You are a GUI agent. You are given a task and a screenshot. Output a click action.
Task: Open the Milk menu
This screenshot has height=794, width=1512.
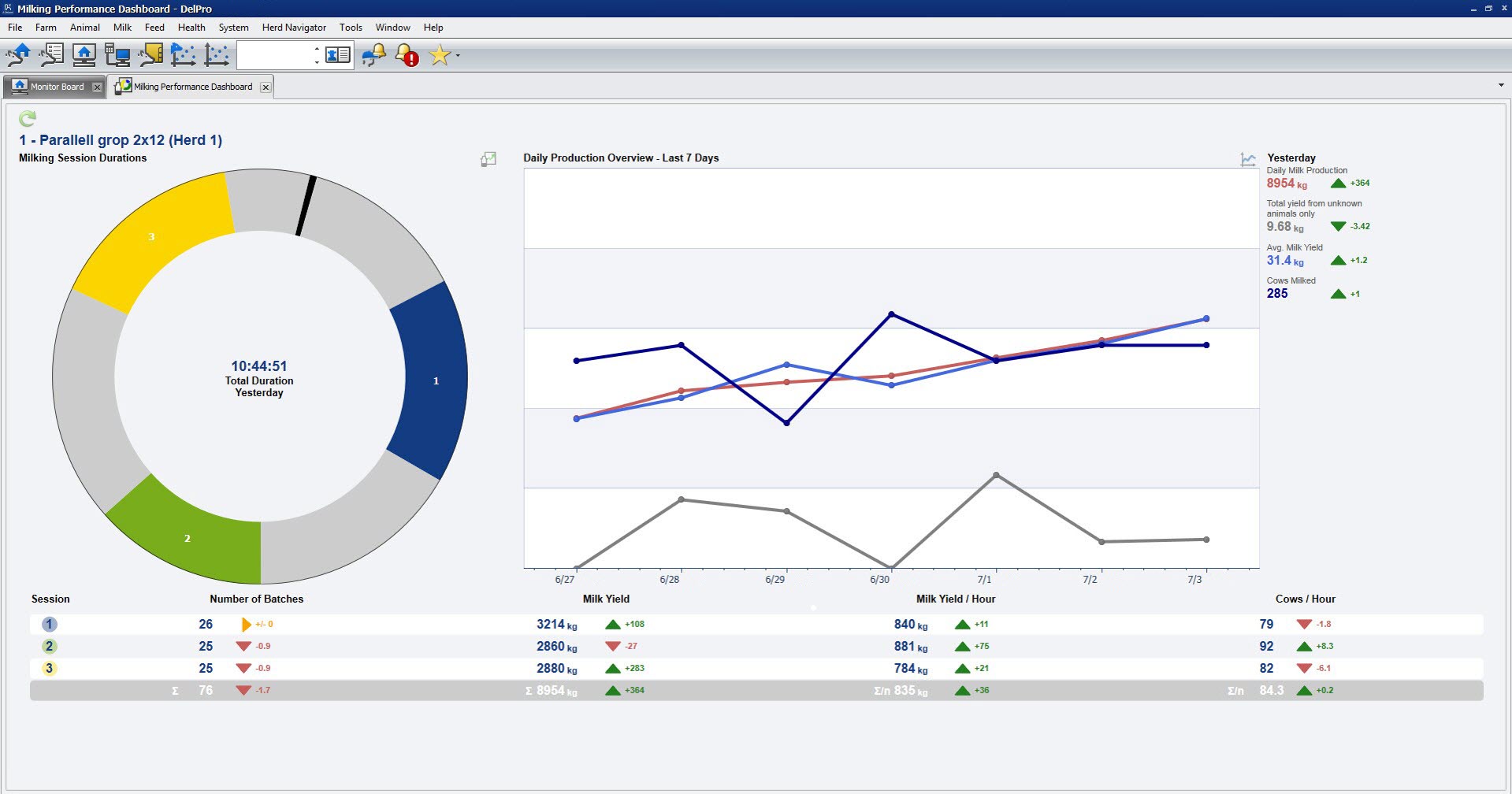coord(122,28)
